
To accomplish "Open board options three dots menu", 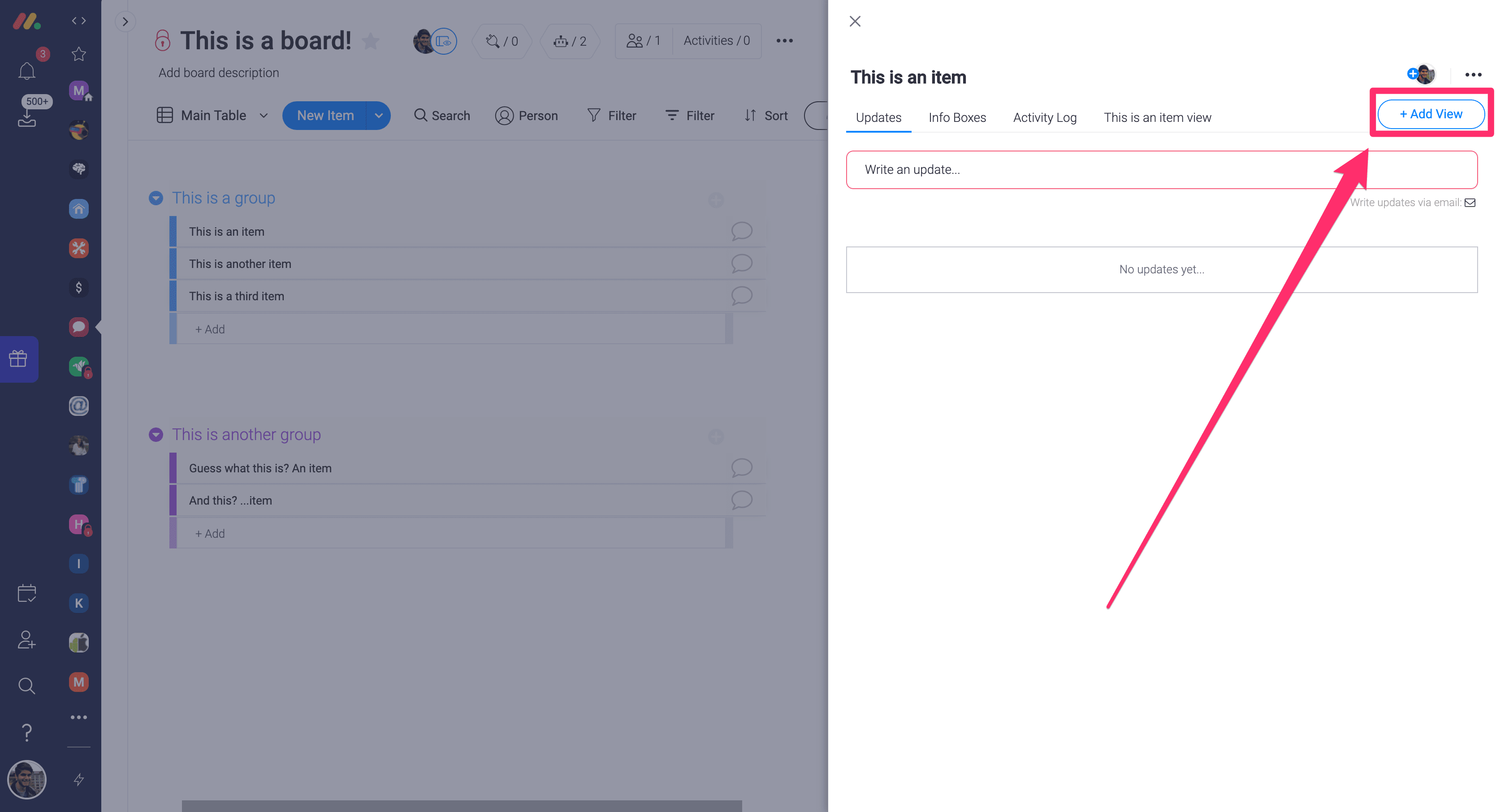I will [785, 41].
